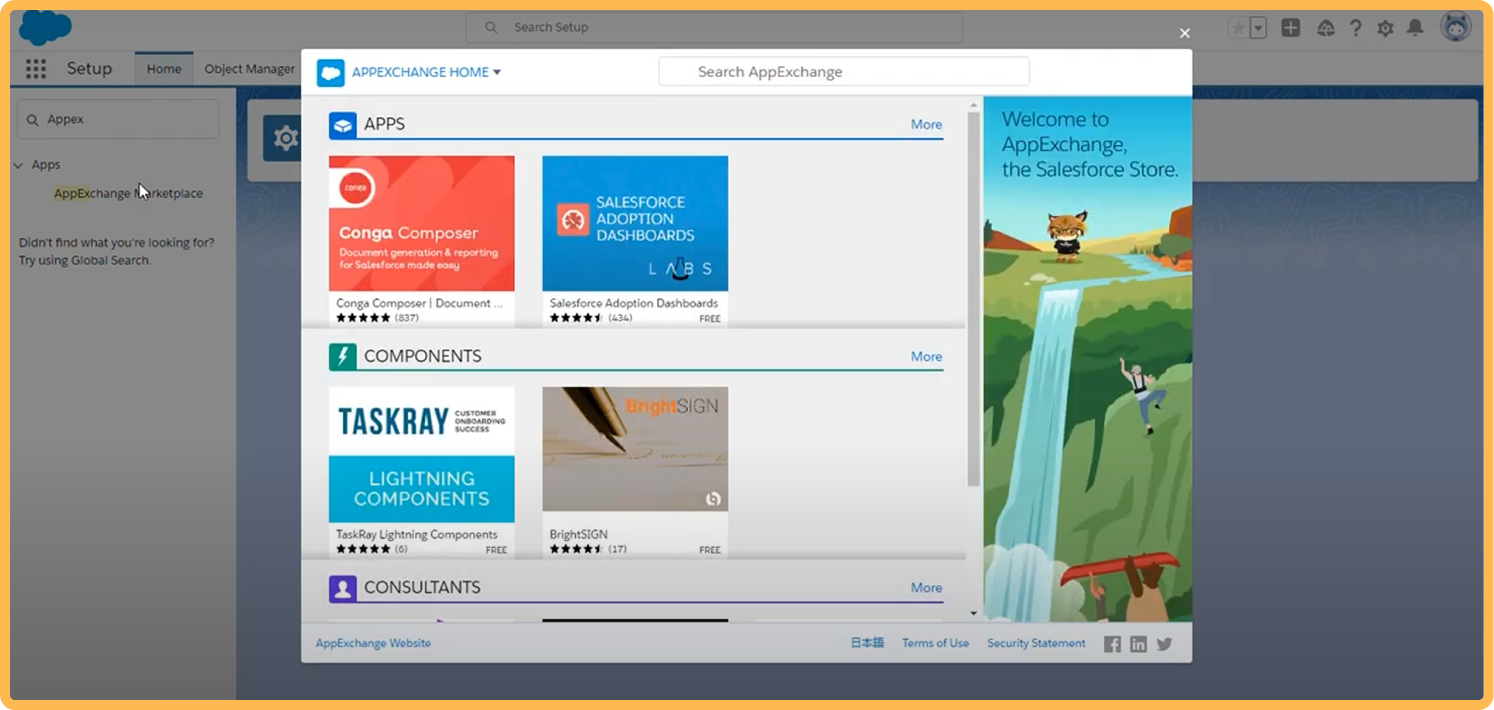Click the LinkedIn icon in footer
This screenshot has height=710, width=1494.
[x=1138, y=644]
